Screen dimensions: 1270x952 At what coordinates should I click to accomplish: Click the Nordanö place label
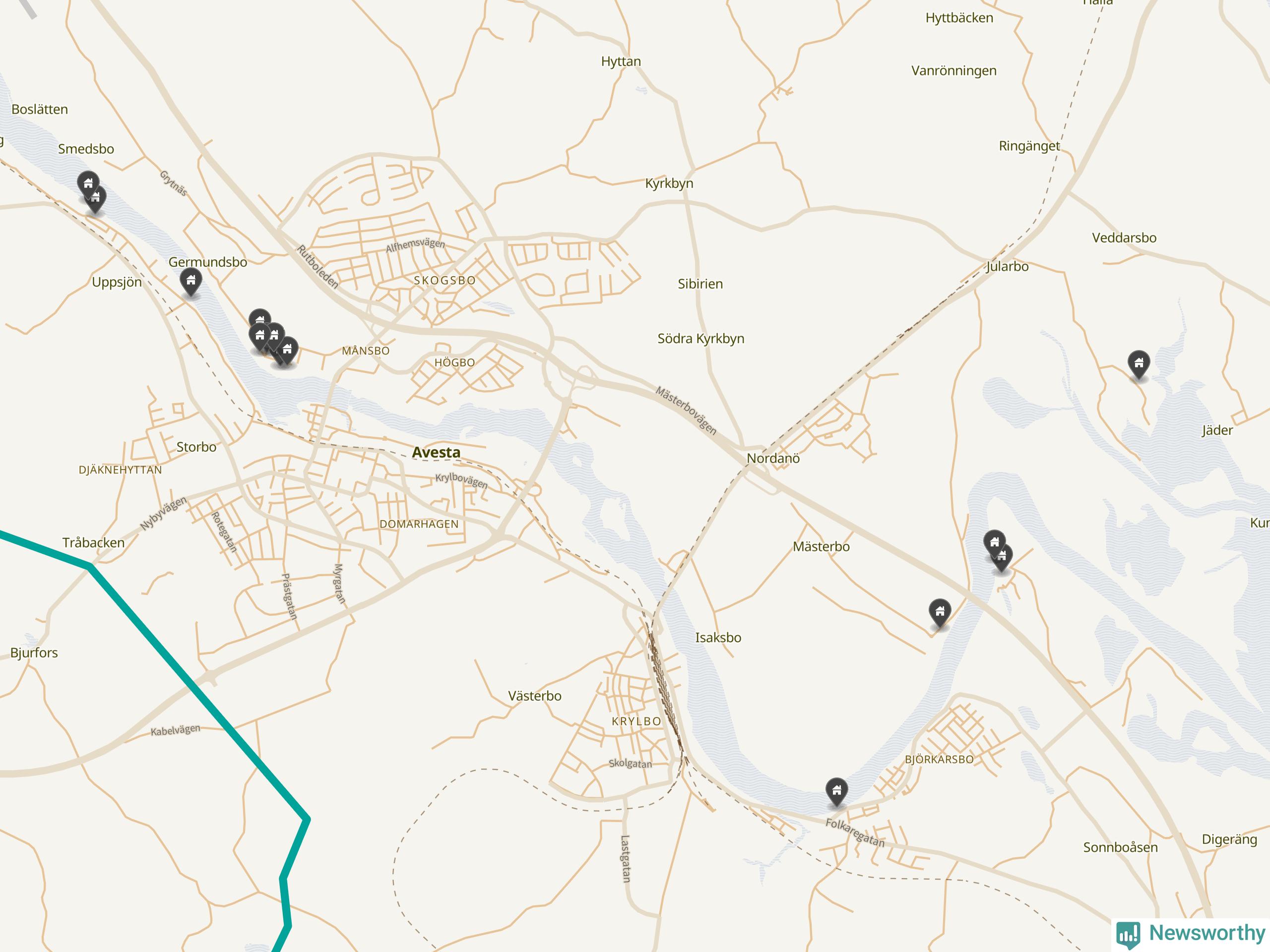pyautogui.click(x=773, y=459)
